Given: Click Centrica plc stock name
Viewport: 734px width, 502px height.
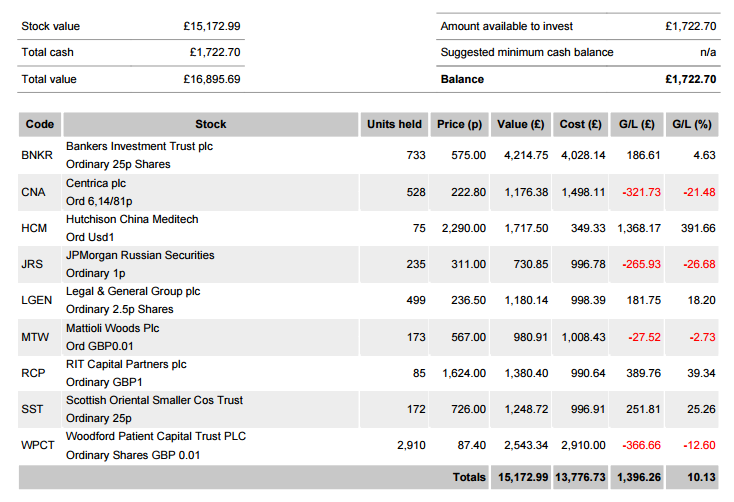Looking at the screenshot, I should tap(96, 183).
